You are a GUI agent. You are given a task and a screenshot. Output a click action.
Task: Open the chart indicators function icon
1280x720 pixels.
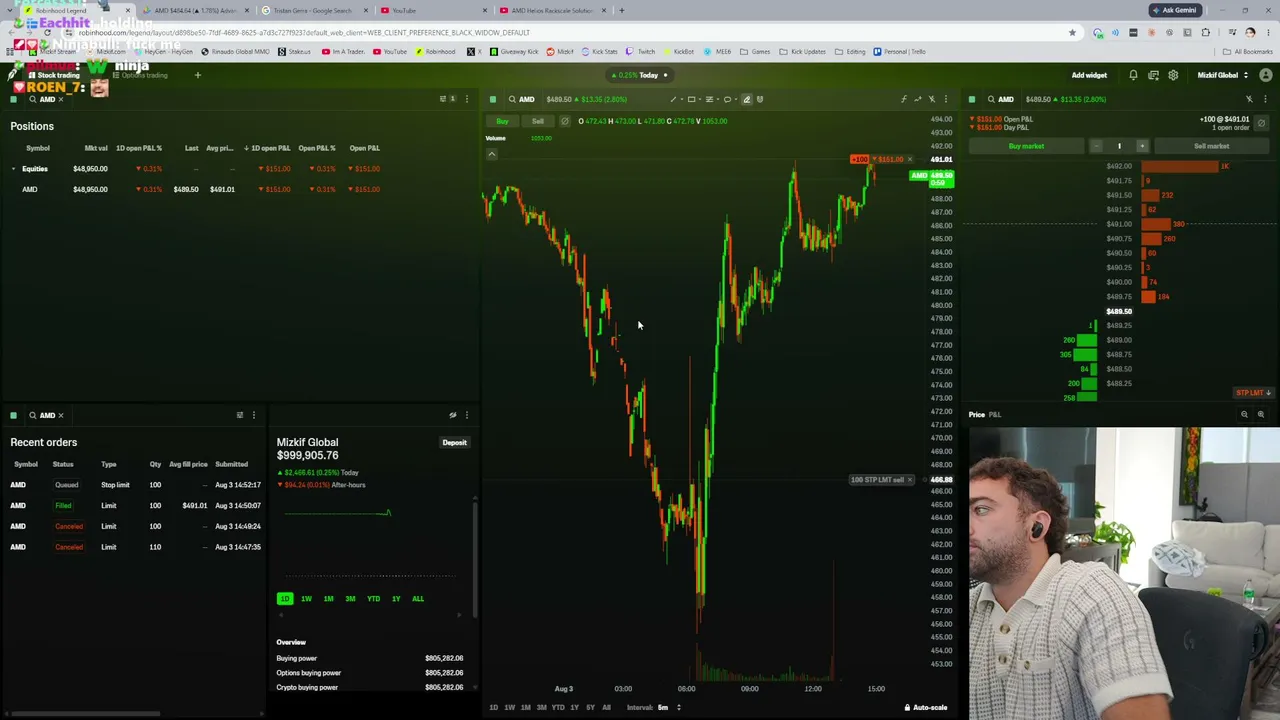coord(904,99)
